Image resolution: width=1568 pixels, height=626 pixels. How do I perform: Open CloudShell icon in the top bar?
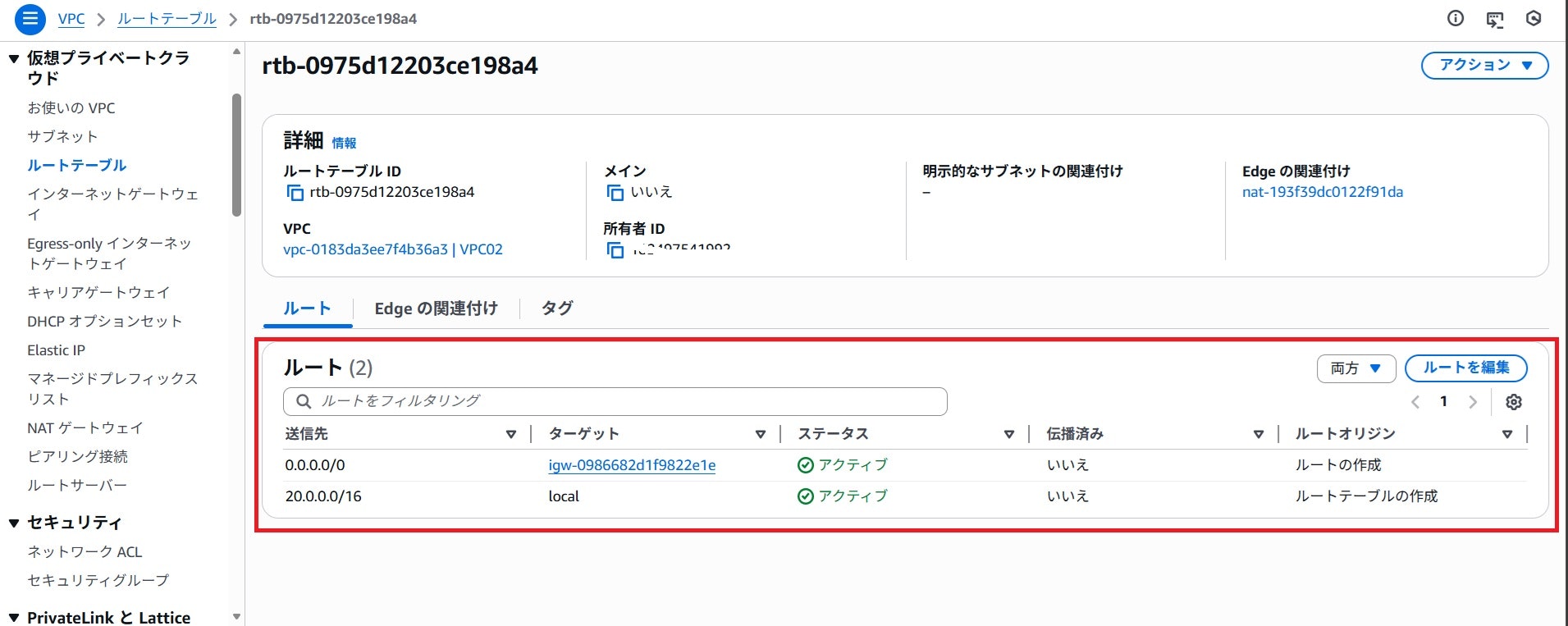(1495, 19)
